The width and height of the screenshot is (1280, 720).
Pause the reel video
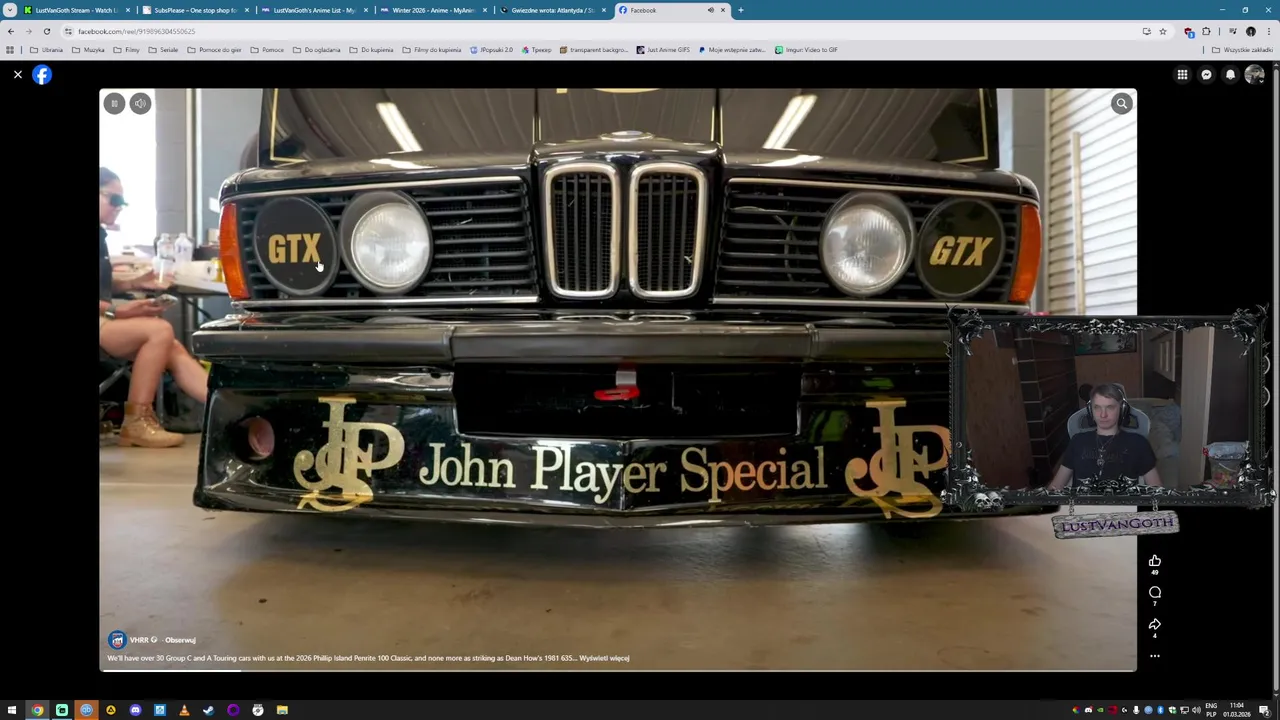tap(114, 103)
